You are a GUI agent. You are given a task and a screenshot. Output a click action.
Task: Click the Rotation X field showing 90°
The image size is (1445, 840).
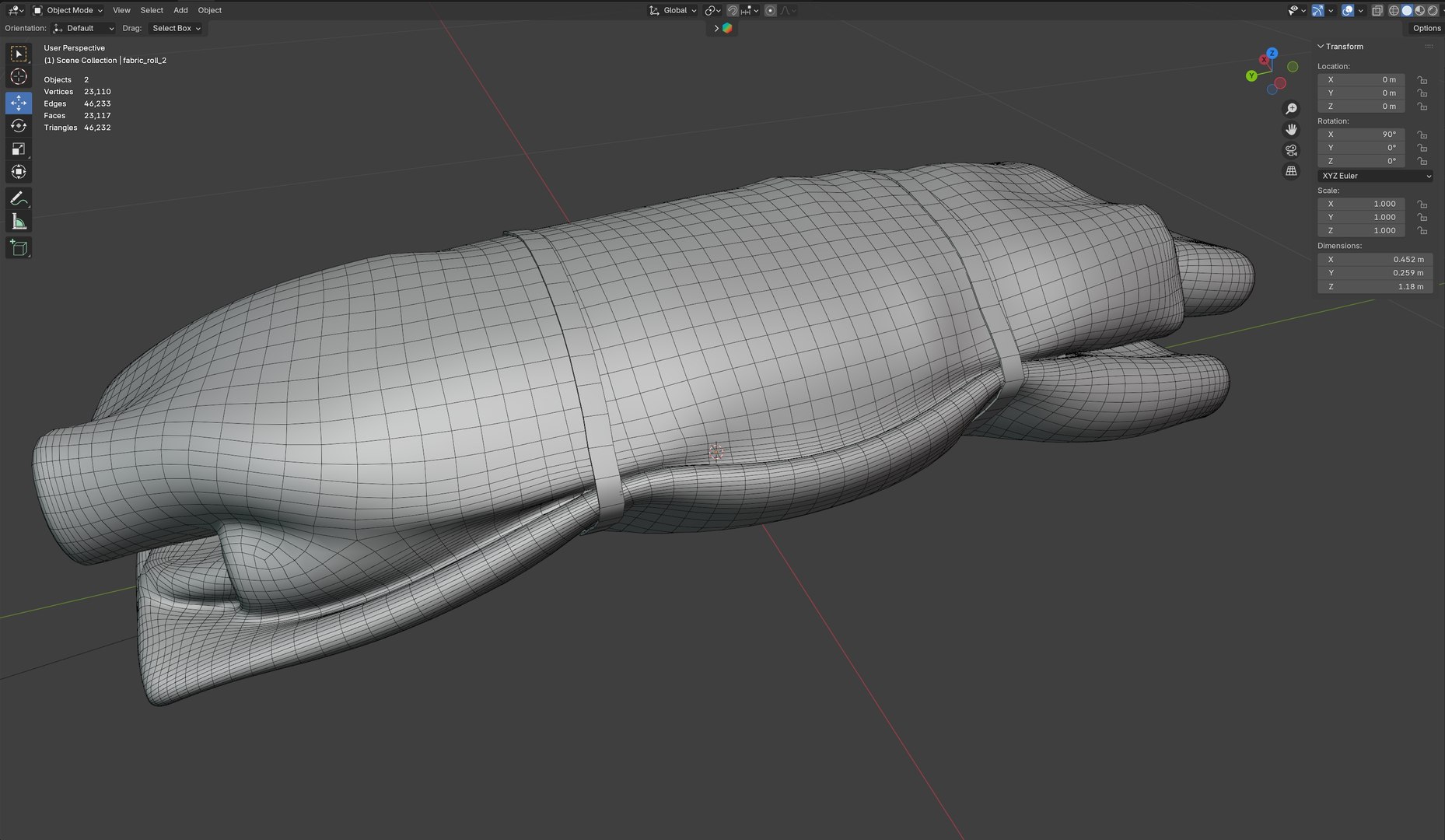click(1361, 135)
